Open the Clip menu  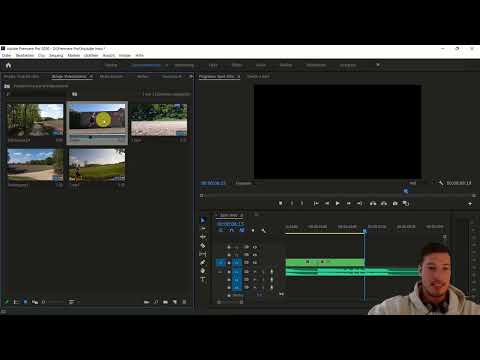(x=42, y=55)
